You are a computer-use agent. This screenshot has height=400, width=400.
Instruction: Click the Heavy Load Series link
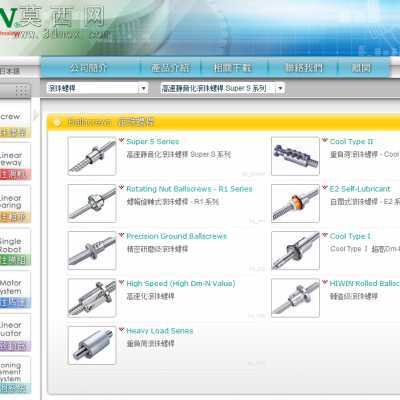tap(160, 331)
